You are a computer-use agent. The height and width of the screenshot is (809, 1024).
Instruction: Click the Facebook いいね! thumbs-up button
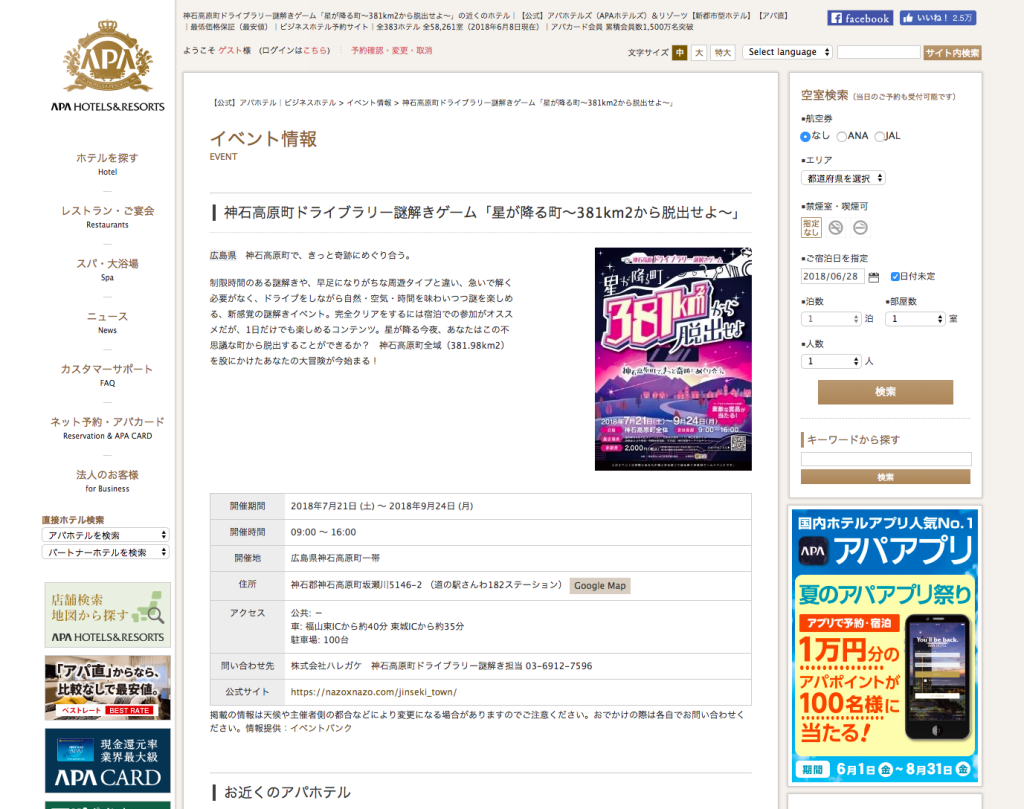(x=937, y=18)
